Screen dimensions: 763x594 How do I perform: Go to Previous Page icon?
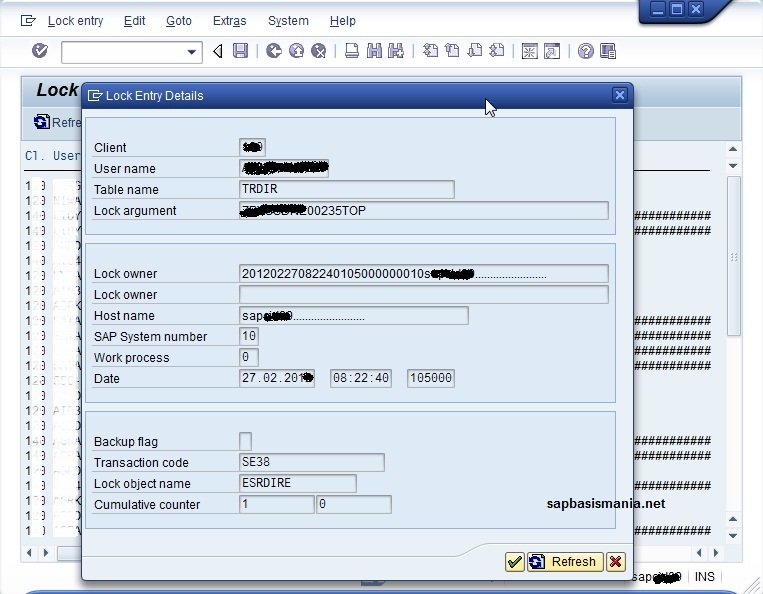(453, 51)
